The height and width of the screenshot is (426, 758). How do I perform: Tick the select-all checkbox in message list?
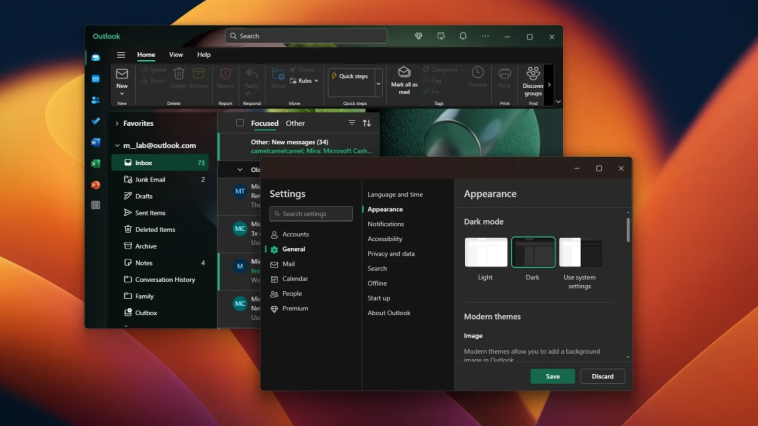pos(240,123)
